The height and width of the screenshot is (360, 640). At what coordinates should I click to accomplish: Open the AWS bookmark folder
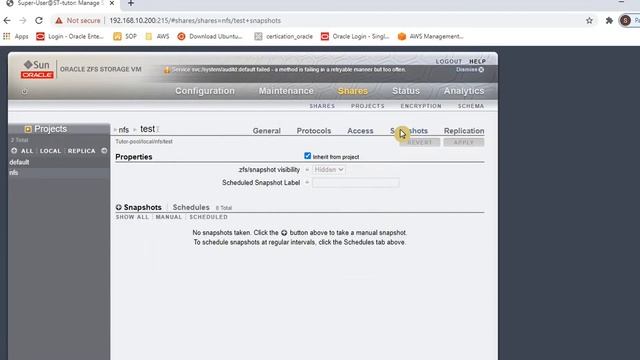(157, 36)
